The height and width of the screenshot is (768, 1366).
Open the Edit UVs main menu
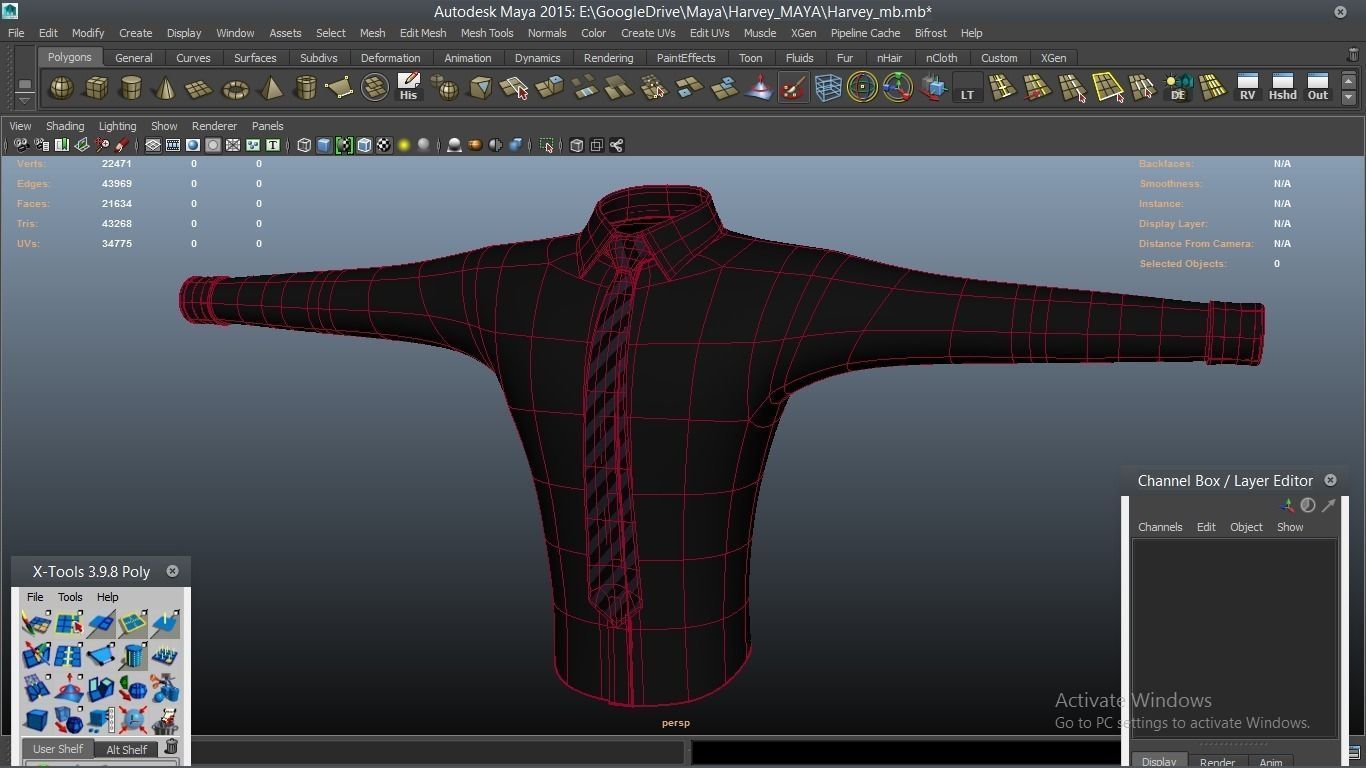tap(710, 33)
